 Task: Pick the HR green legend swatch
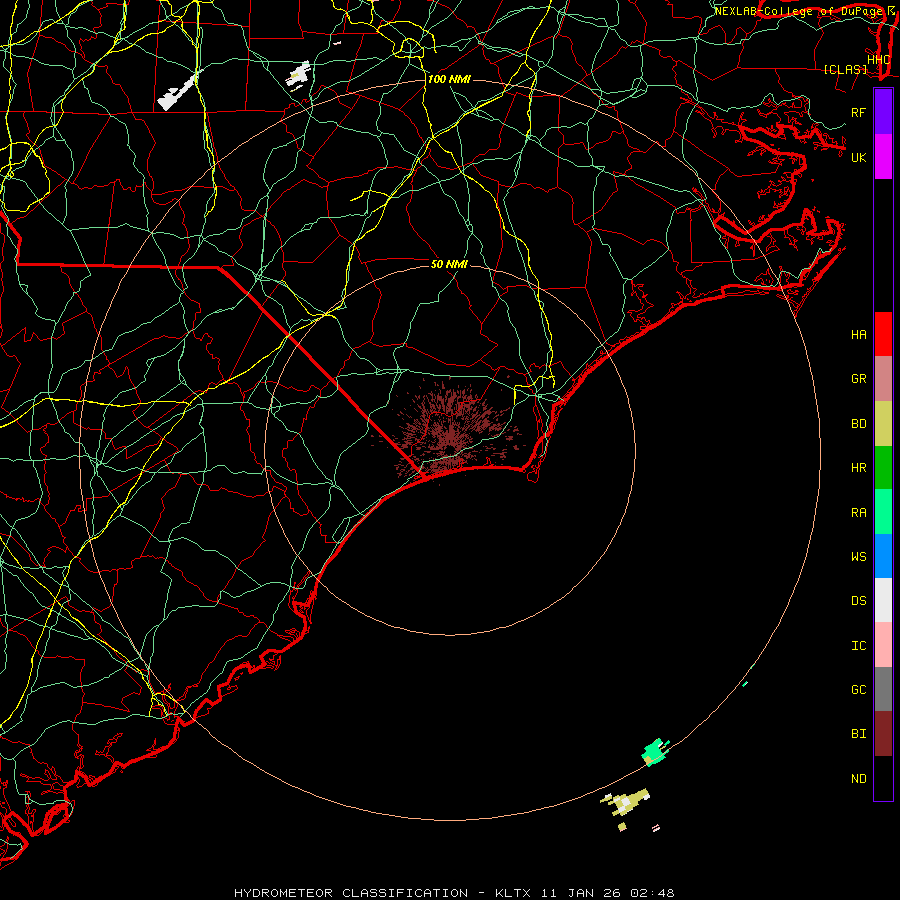tap(883, 468)
